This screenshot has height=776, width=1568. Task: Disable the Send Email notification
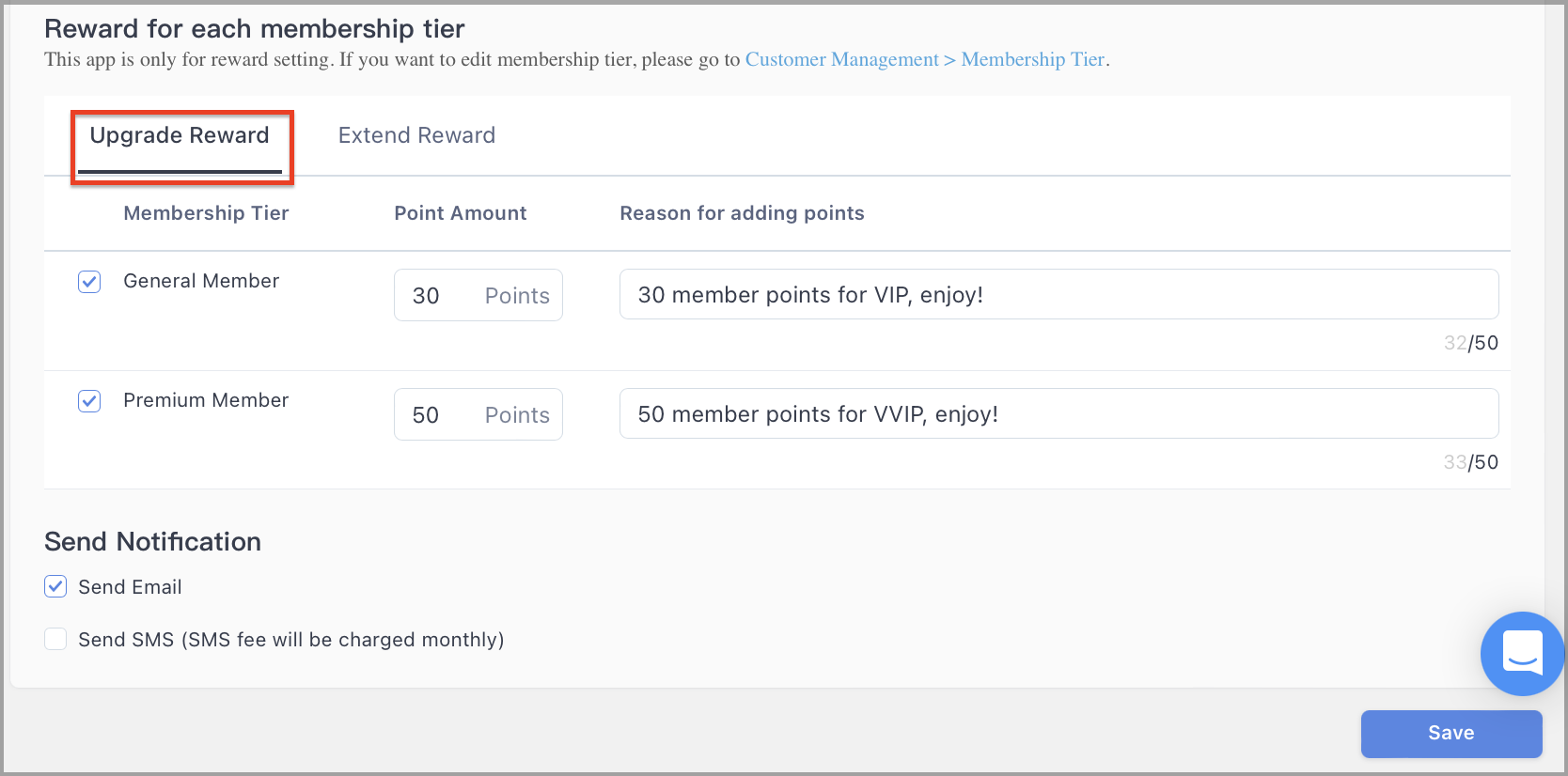coord(55,586)
